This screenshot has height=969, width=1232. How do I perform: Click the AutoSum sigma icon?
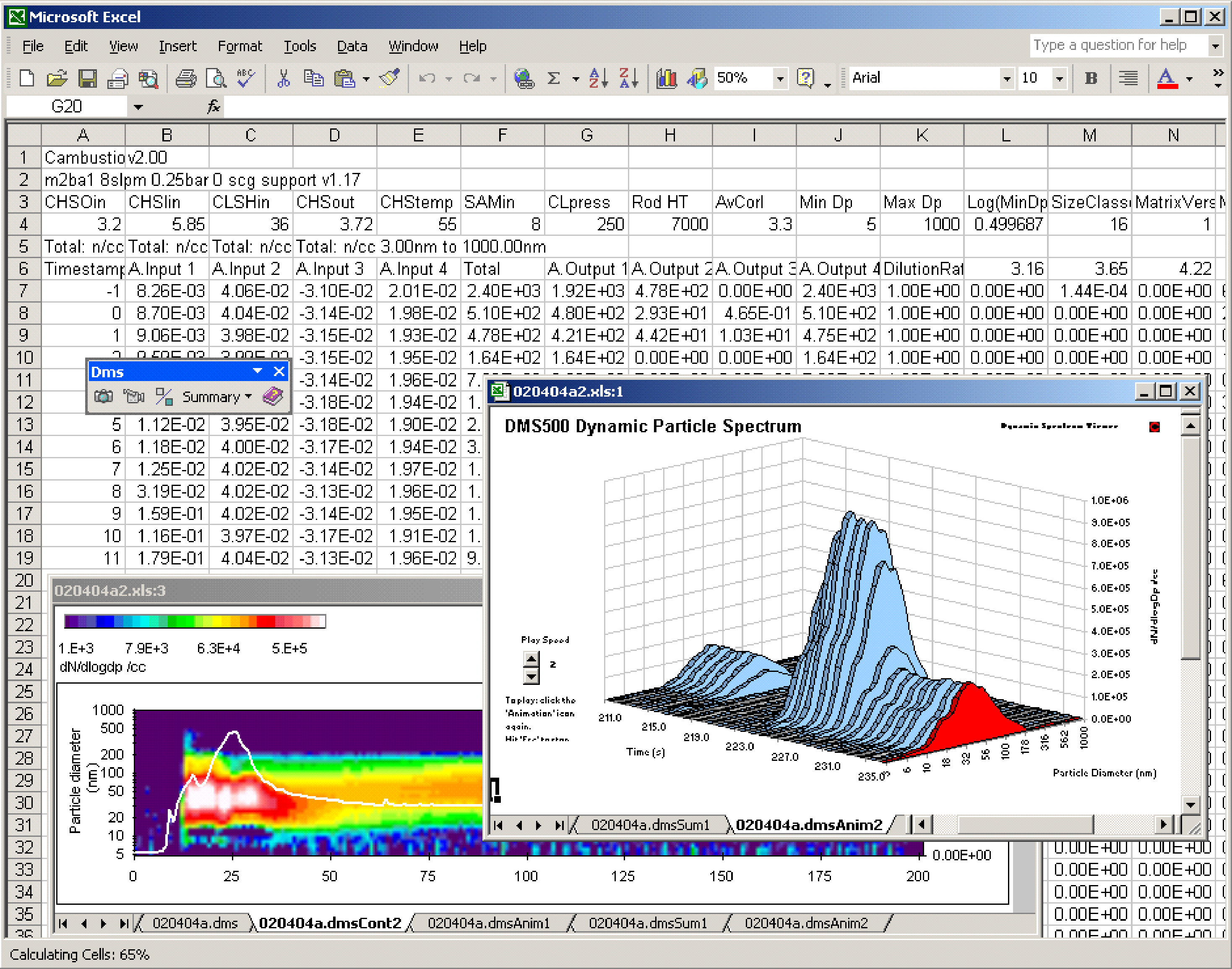pyautogui.click(x=554, y=78)
